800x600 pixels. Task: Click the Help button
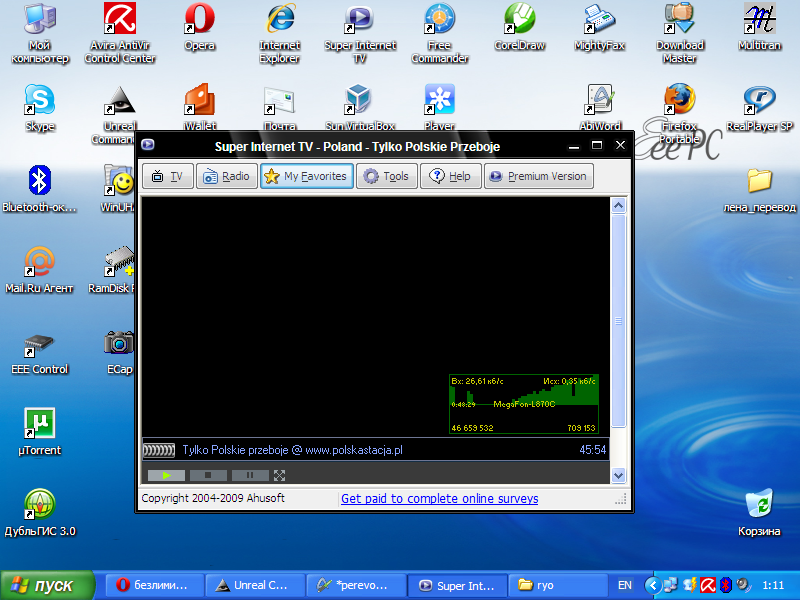(x=449, y=177)
